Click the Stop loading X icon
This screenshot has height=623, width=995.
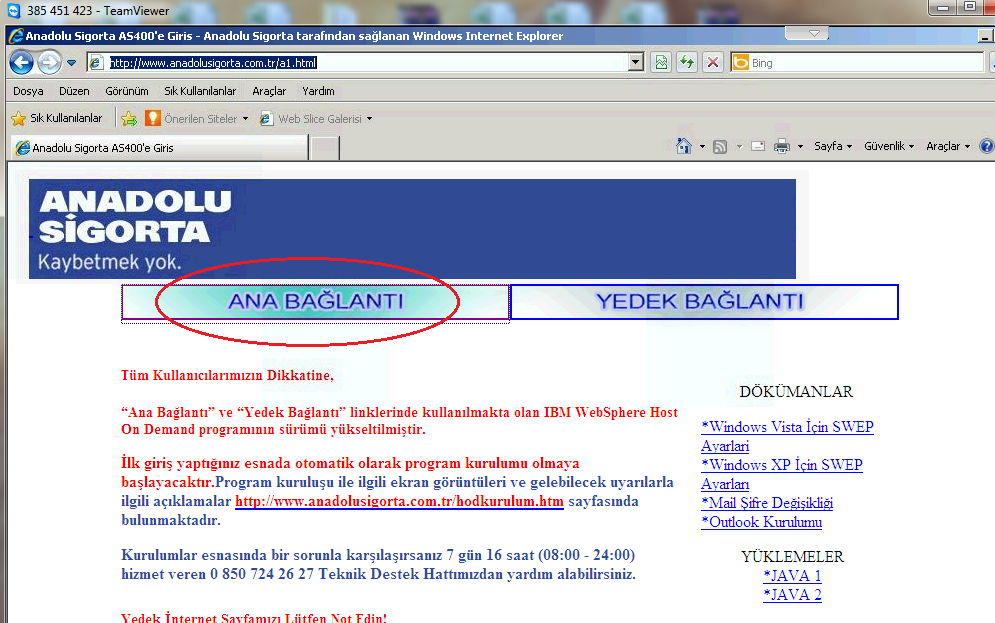(712, 63)
